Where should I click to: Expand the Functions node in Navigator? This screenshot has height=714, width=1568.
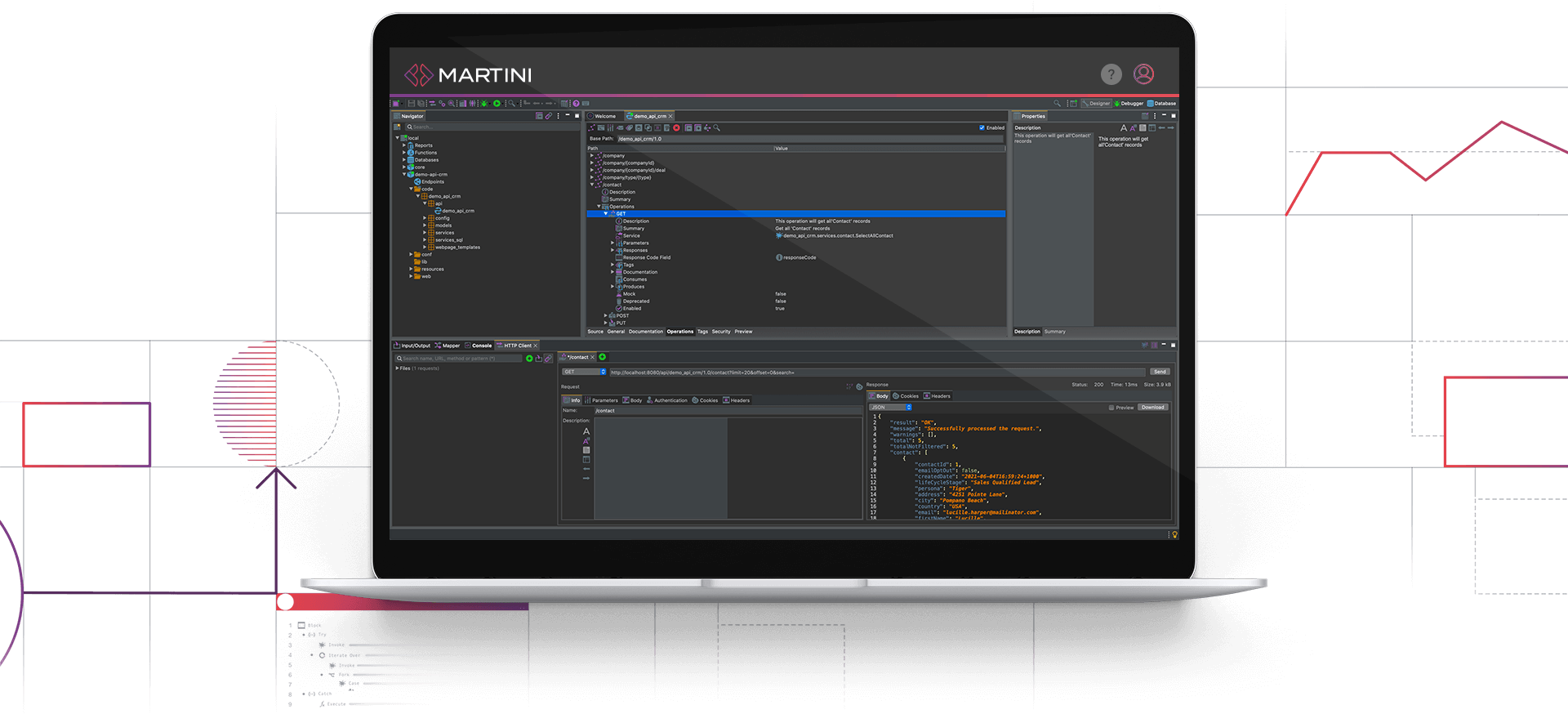403,153
